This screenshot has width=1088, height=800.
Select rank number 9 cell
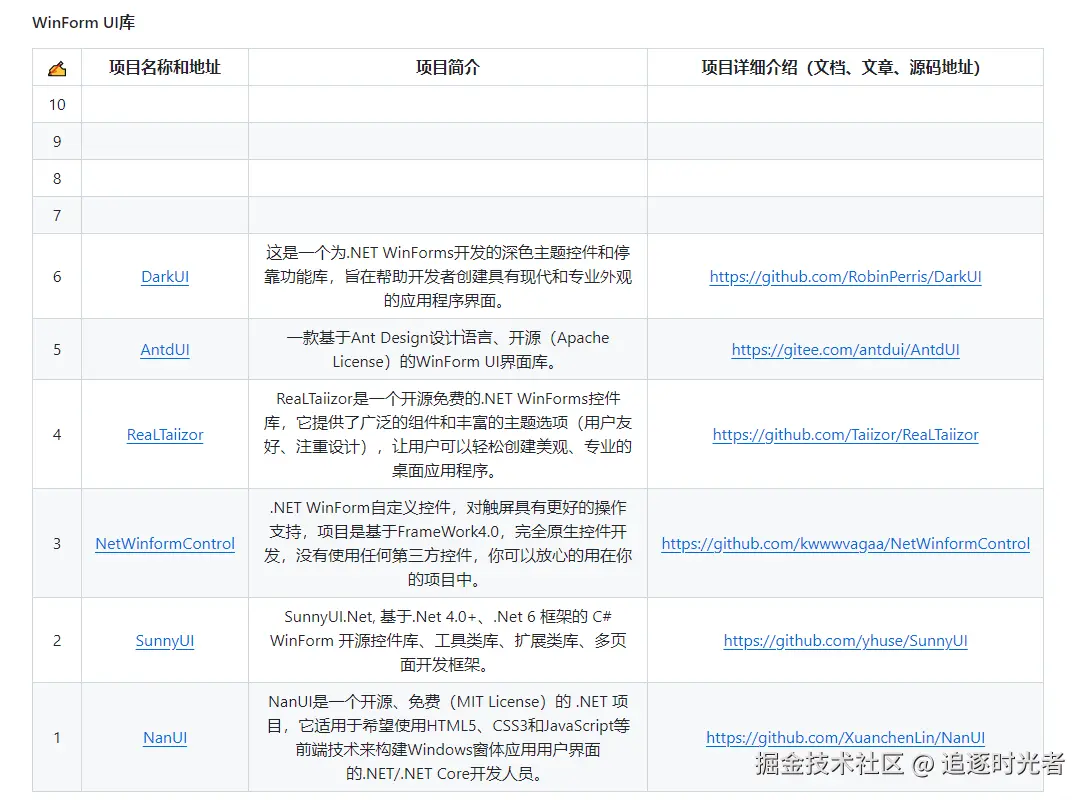click(x=57, y=142)
